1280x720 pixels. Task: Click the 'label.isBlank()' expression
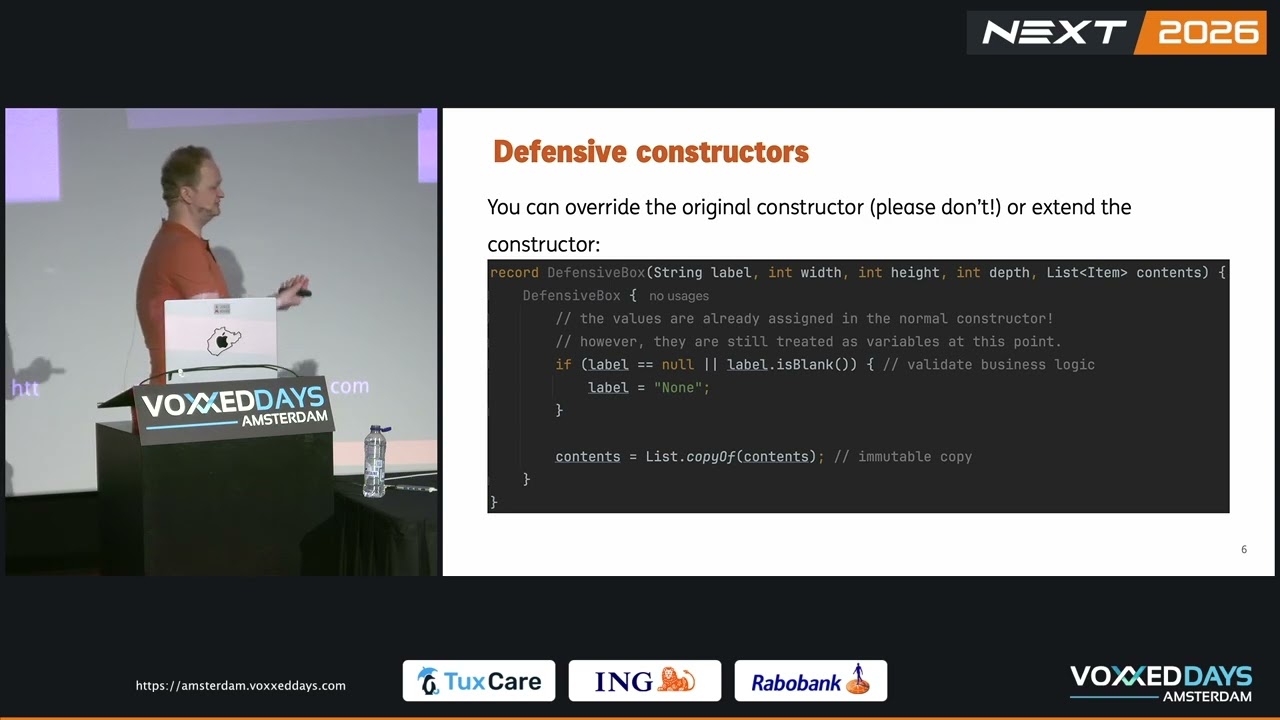(792, 365)
